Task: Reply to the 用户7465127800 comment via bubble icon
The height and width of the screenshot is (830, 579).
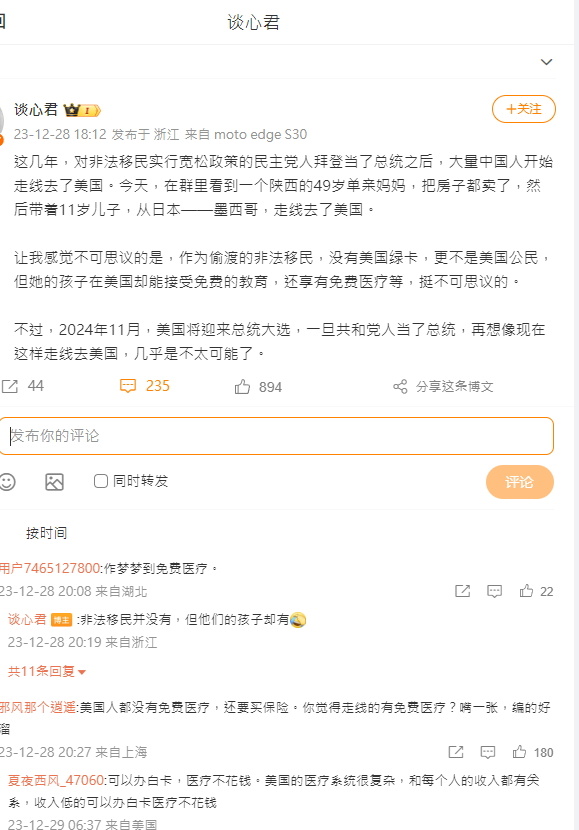Action: click(x=494, y=591)
